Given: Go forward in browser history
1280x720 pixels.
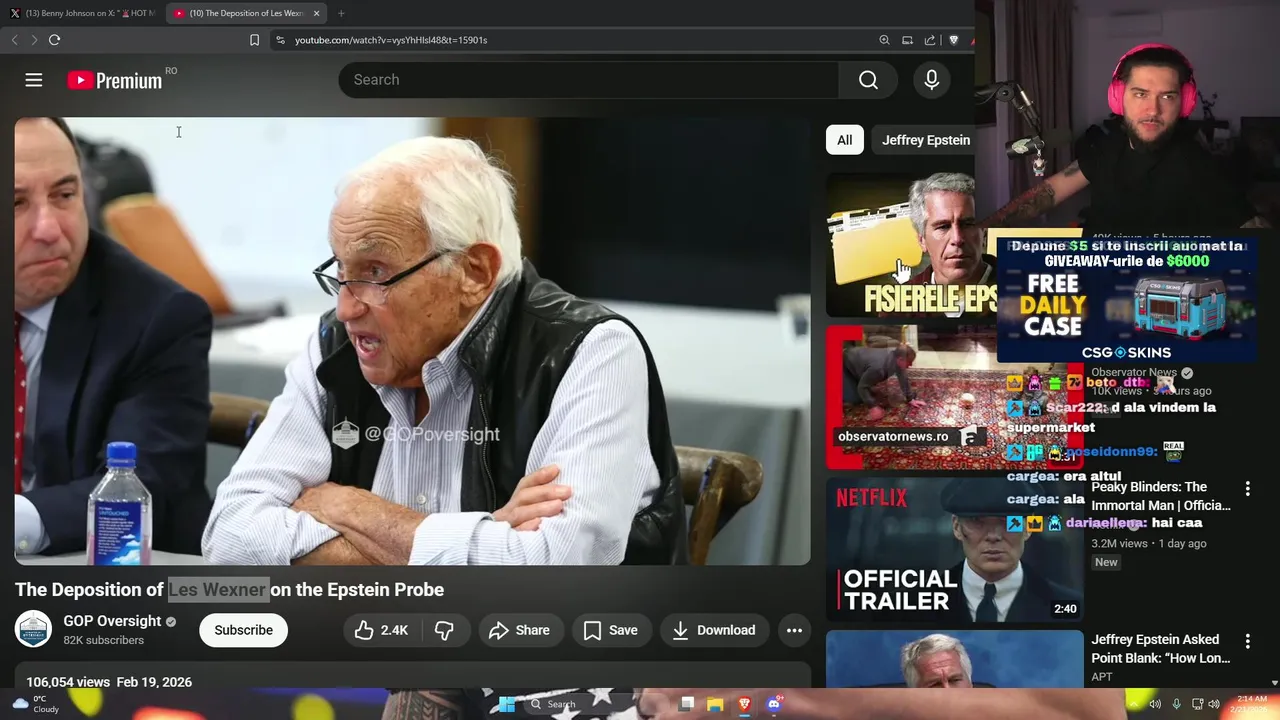Looking at the screenshot, I should 34,40.
